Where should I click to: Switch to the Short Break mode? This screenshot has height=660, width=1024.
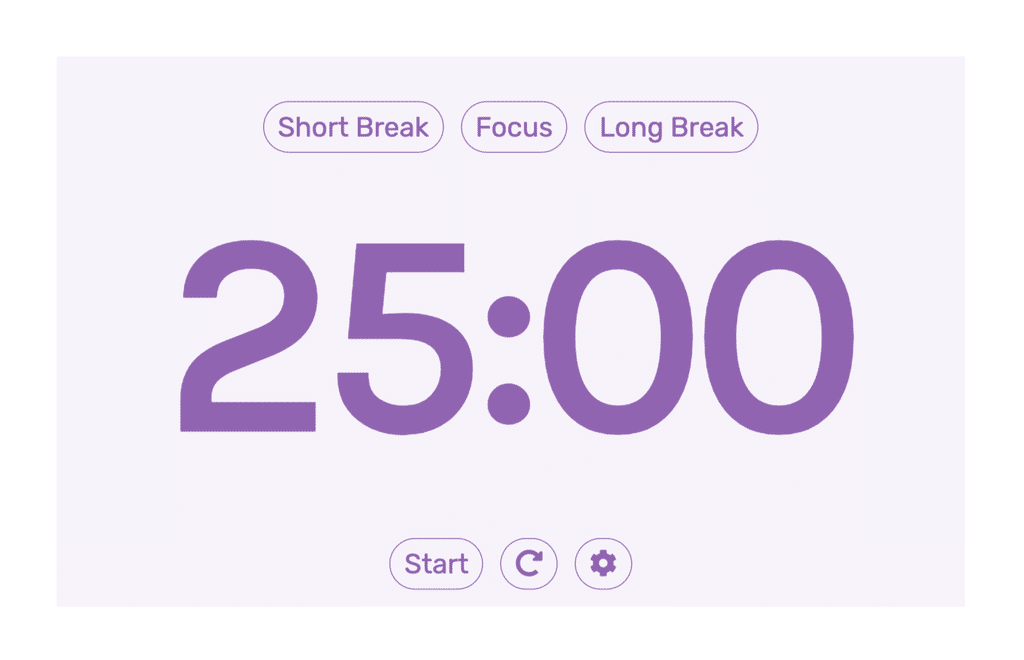coord(353,127)
